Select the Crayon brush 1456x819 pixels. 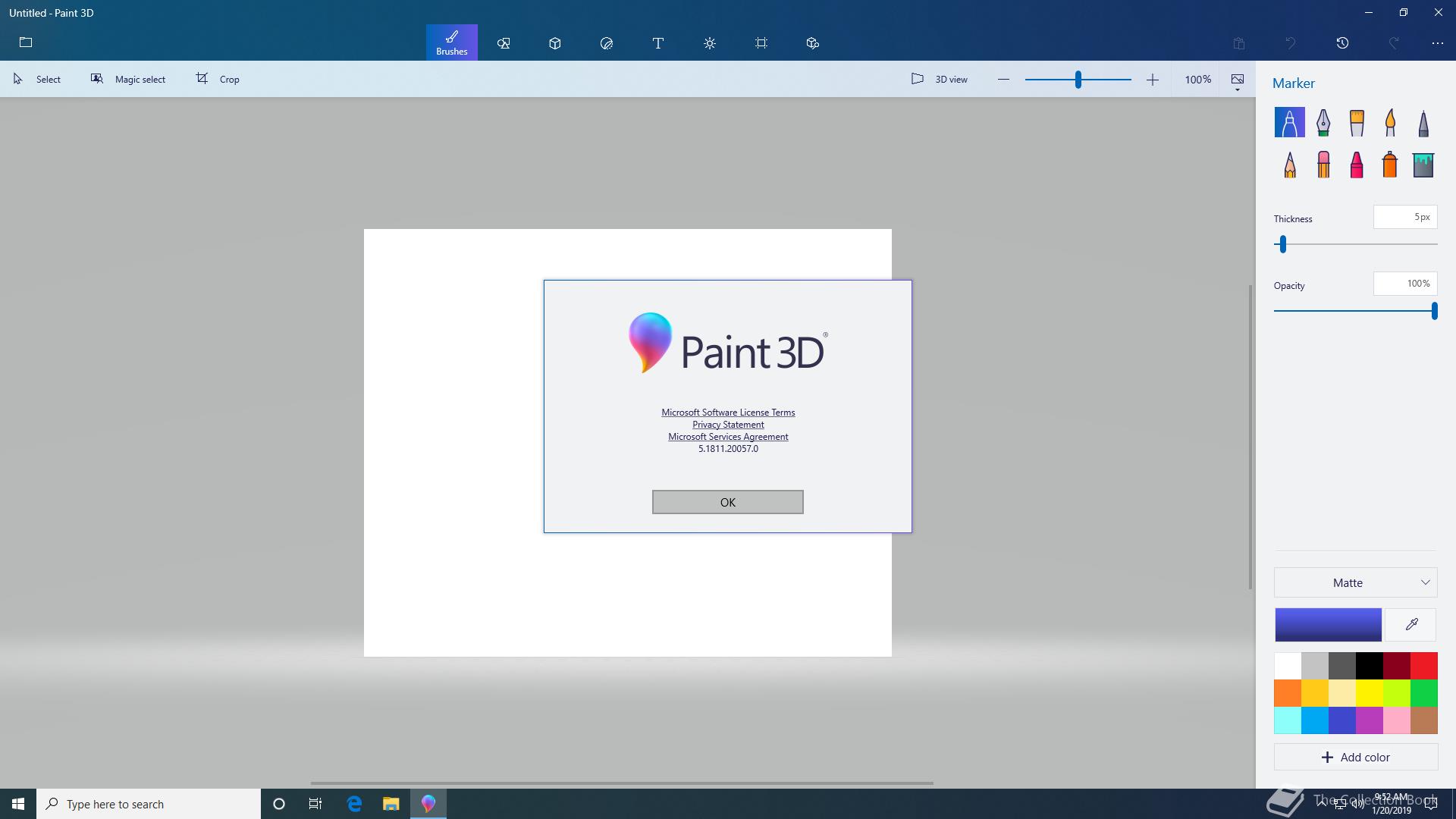(x=1357, y=165)
